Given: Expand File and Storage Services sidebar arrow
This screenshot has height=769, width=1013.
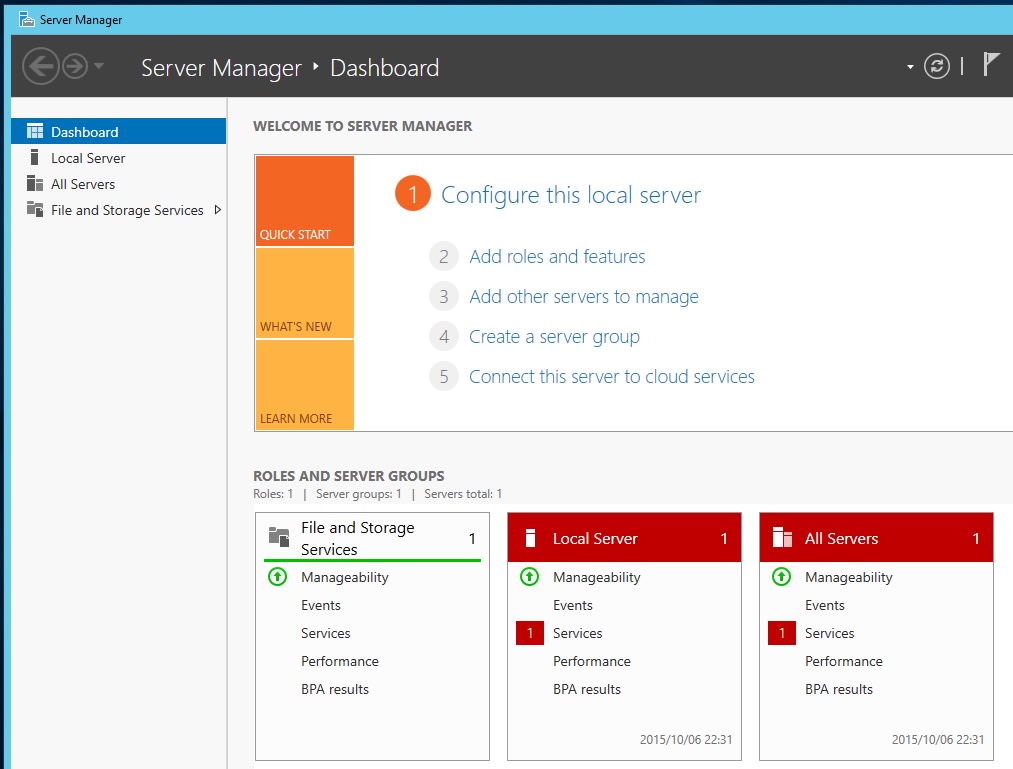Looking at the screenshot, I should click(218, 210).
